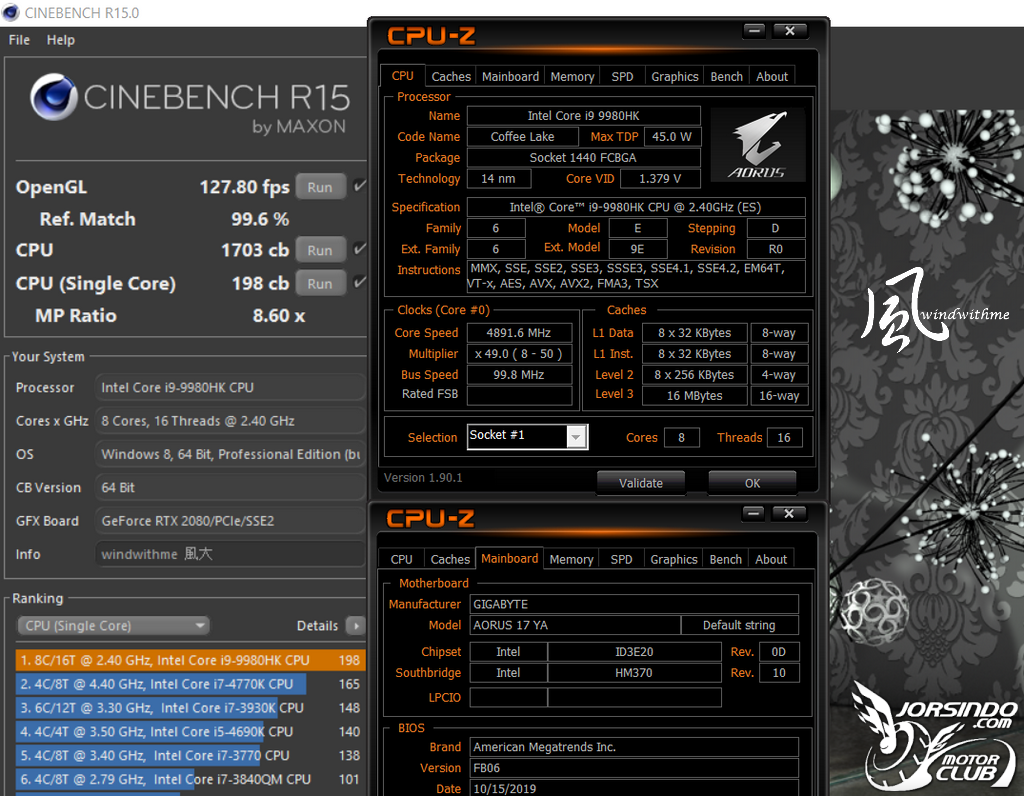The height and width of the screenshot is (796, 1024).
Task: Click the Processor field in Your System
Action: pos(229,387)
